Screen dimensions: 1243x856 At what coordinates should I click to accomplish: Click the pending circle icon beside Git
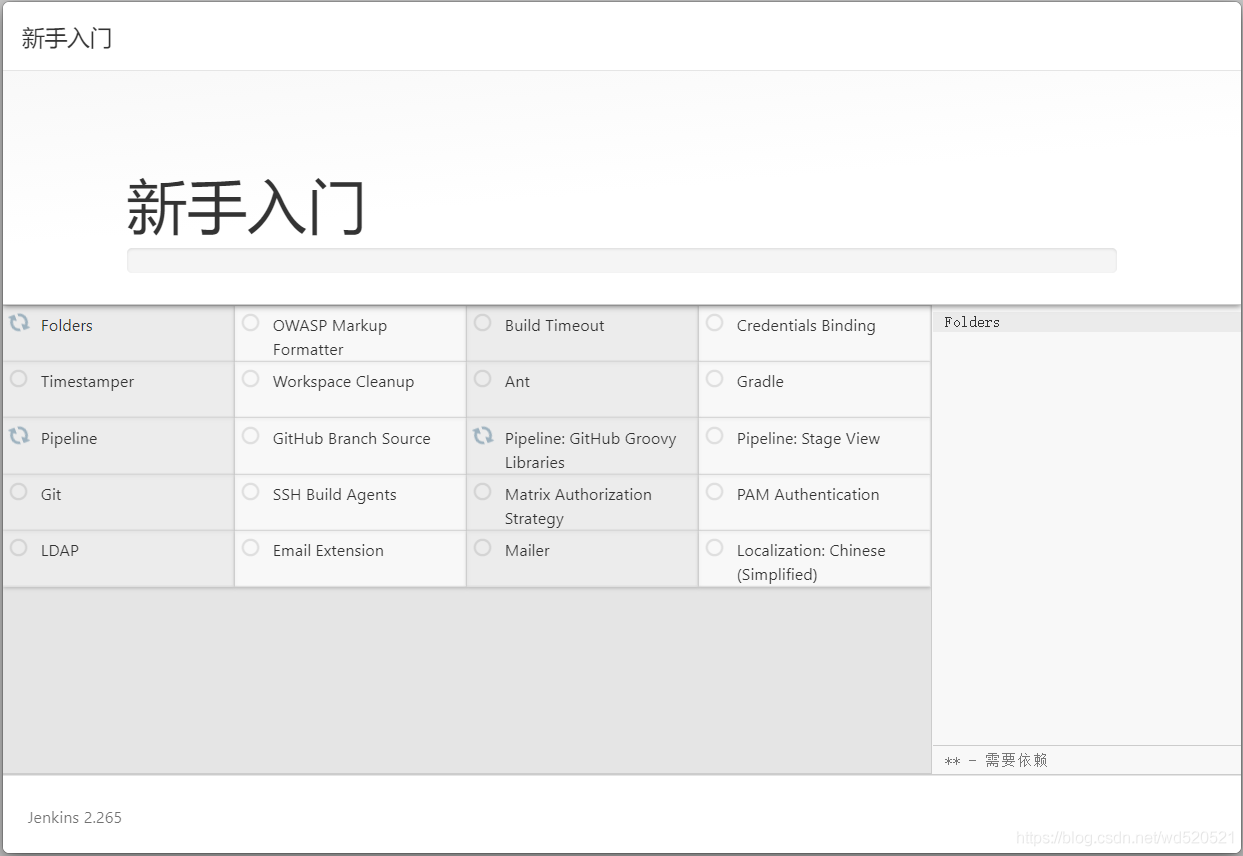point(19,491)
